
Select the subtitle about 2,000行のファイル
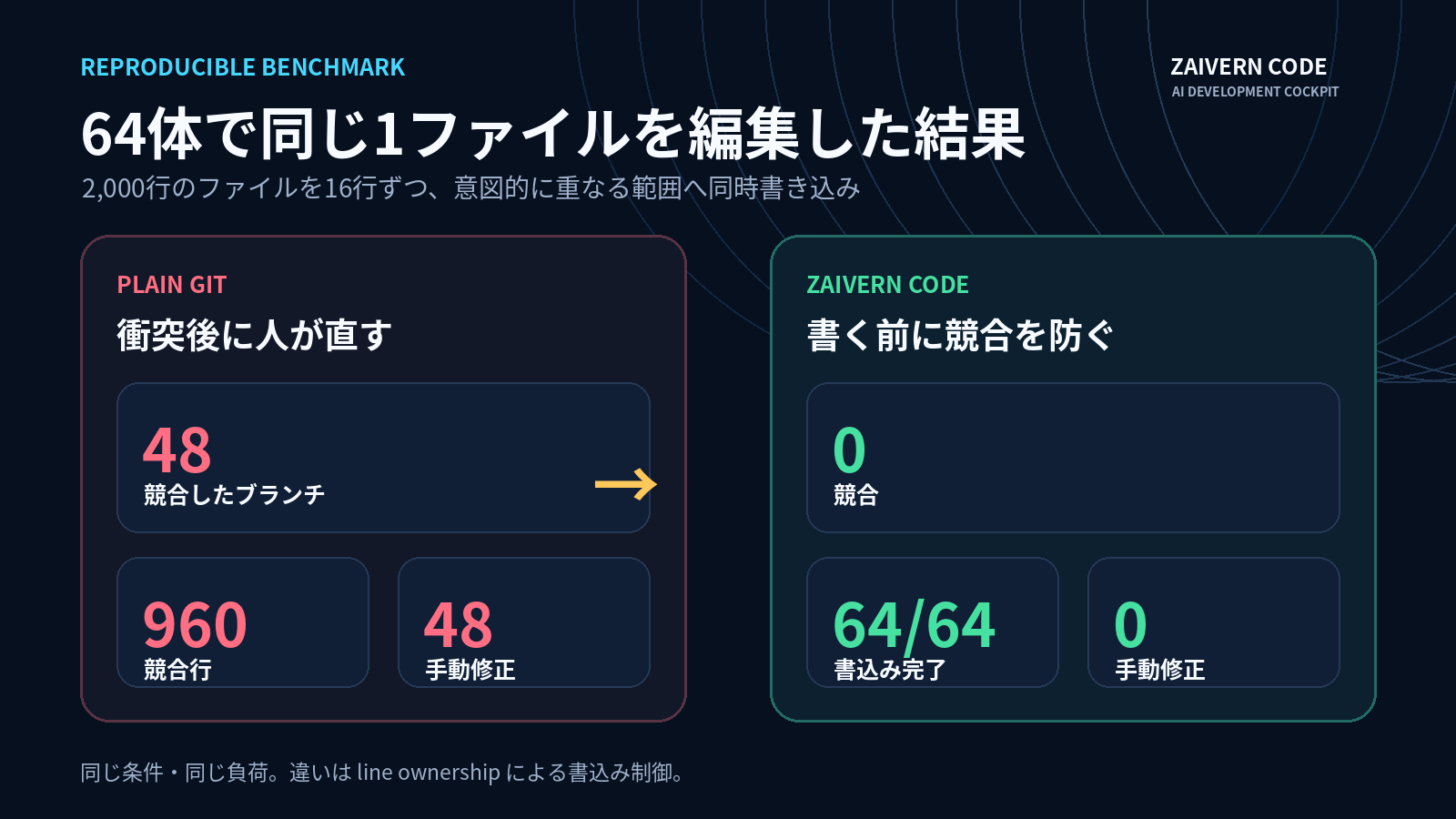470,187
